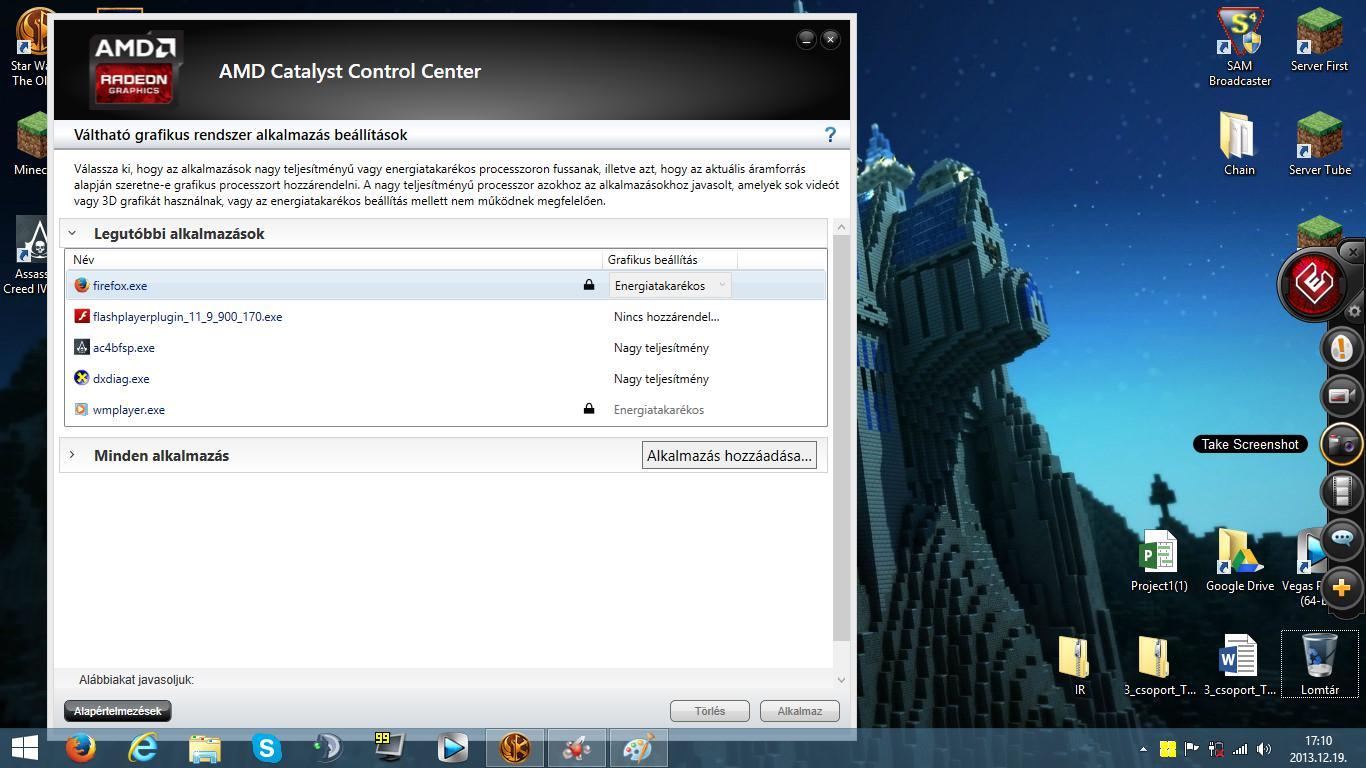Image resolution: width=1366 pixels, height=768 pixels.
Task: Select the flashplayerplugin_11_9_900_170.exe row
Action: tap(446, 316)
